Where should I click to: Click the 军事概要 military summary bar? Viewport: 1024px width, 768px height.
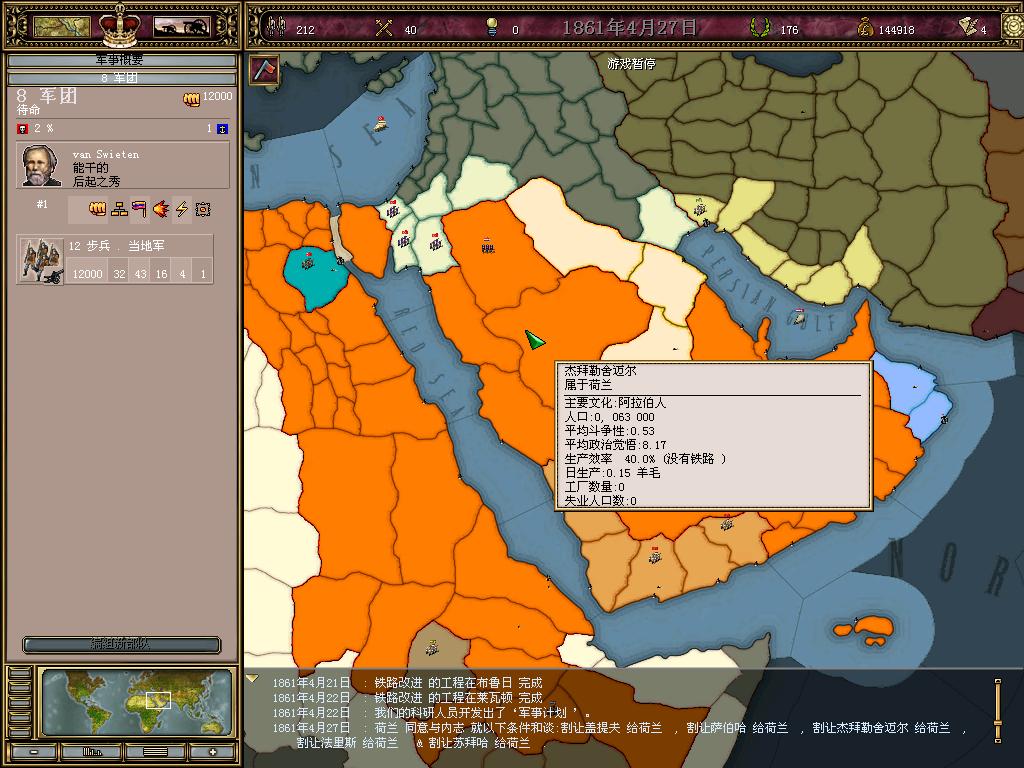(x=121, y=60)
